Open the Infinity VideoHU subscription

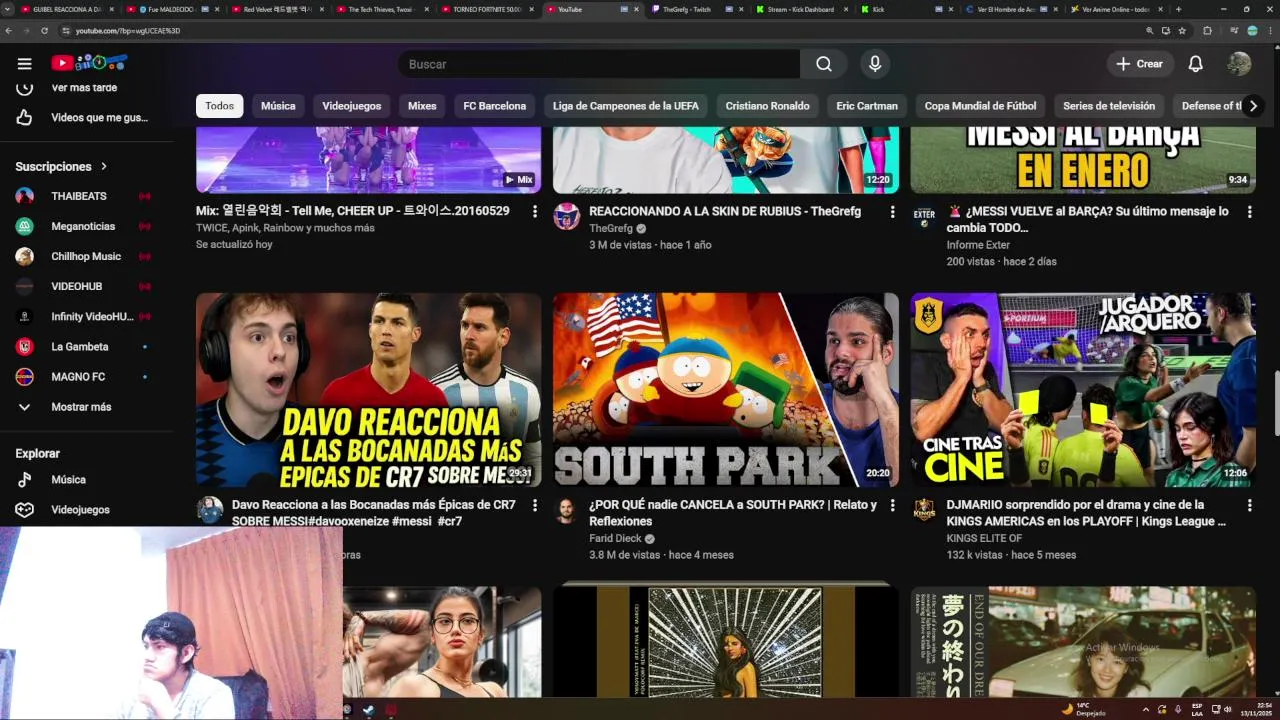(86, 316)
